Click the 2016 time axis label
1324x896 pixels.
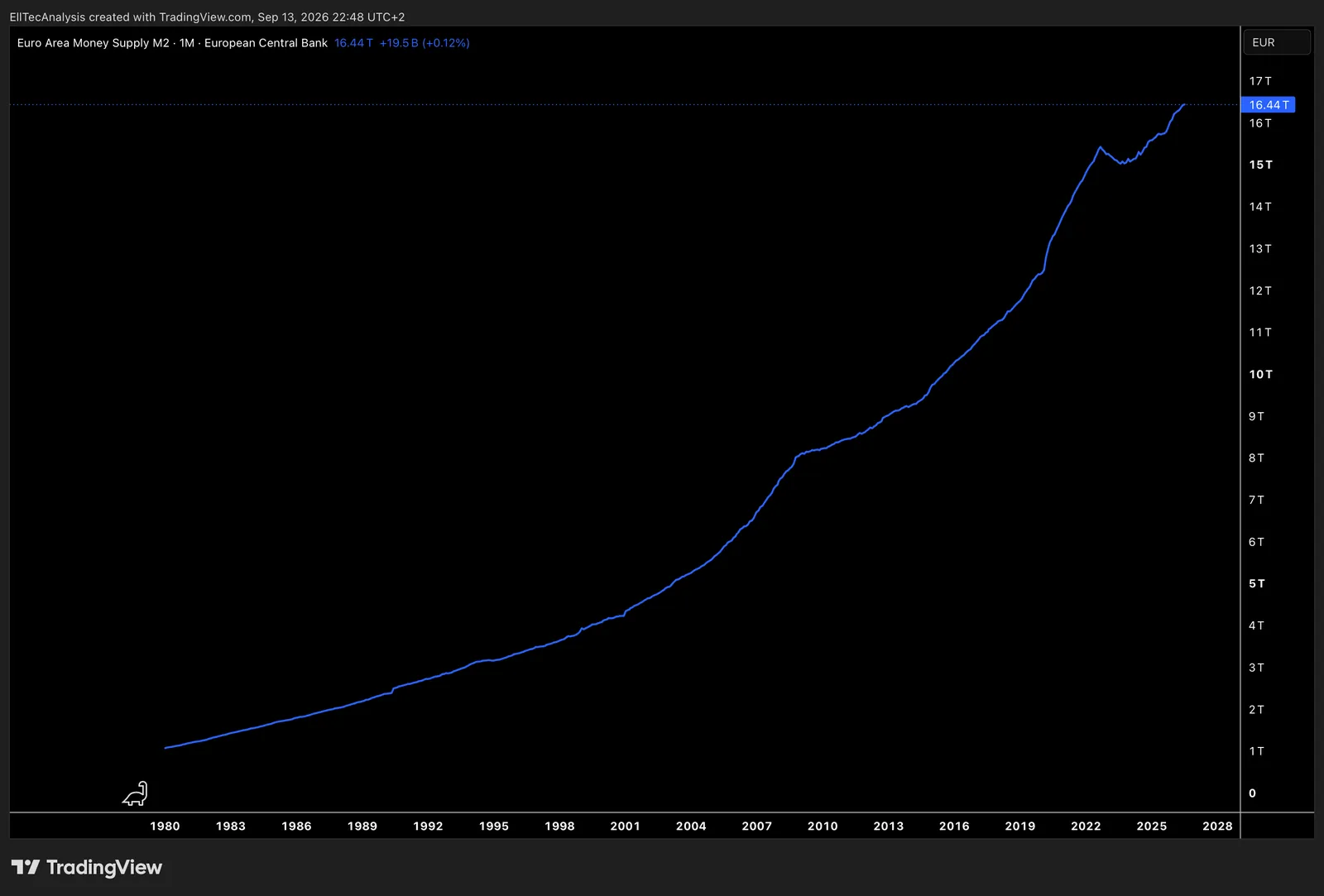point(954,826)
